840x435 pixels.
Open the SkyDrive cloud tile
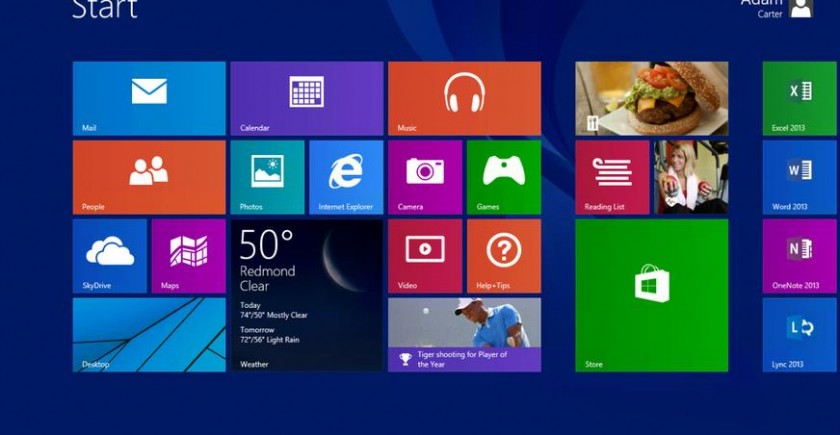[x=109, y=256]
